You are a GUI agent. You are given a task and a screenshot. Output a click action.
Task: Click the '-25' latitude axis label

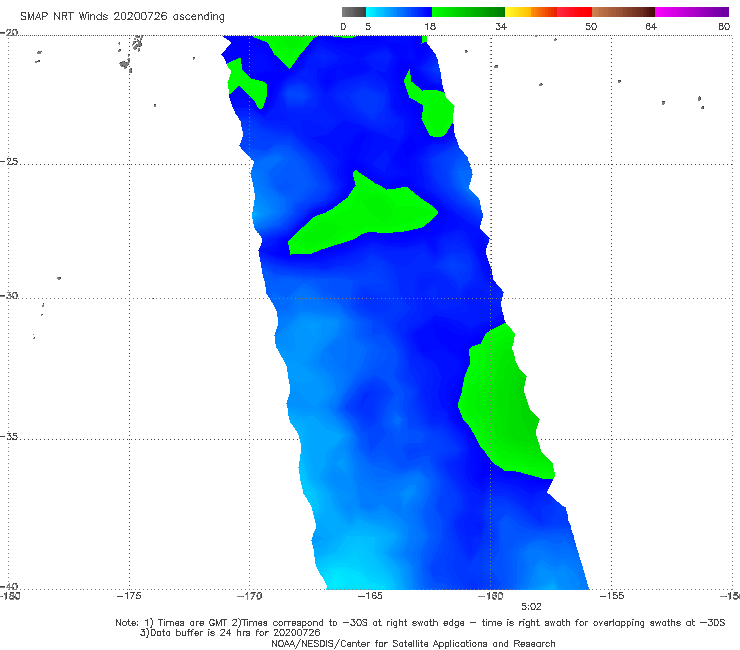tap(9, 161)
